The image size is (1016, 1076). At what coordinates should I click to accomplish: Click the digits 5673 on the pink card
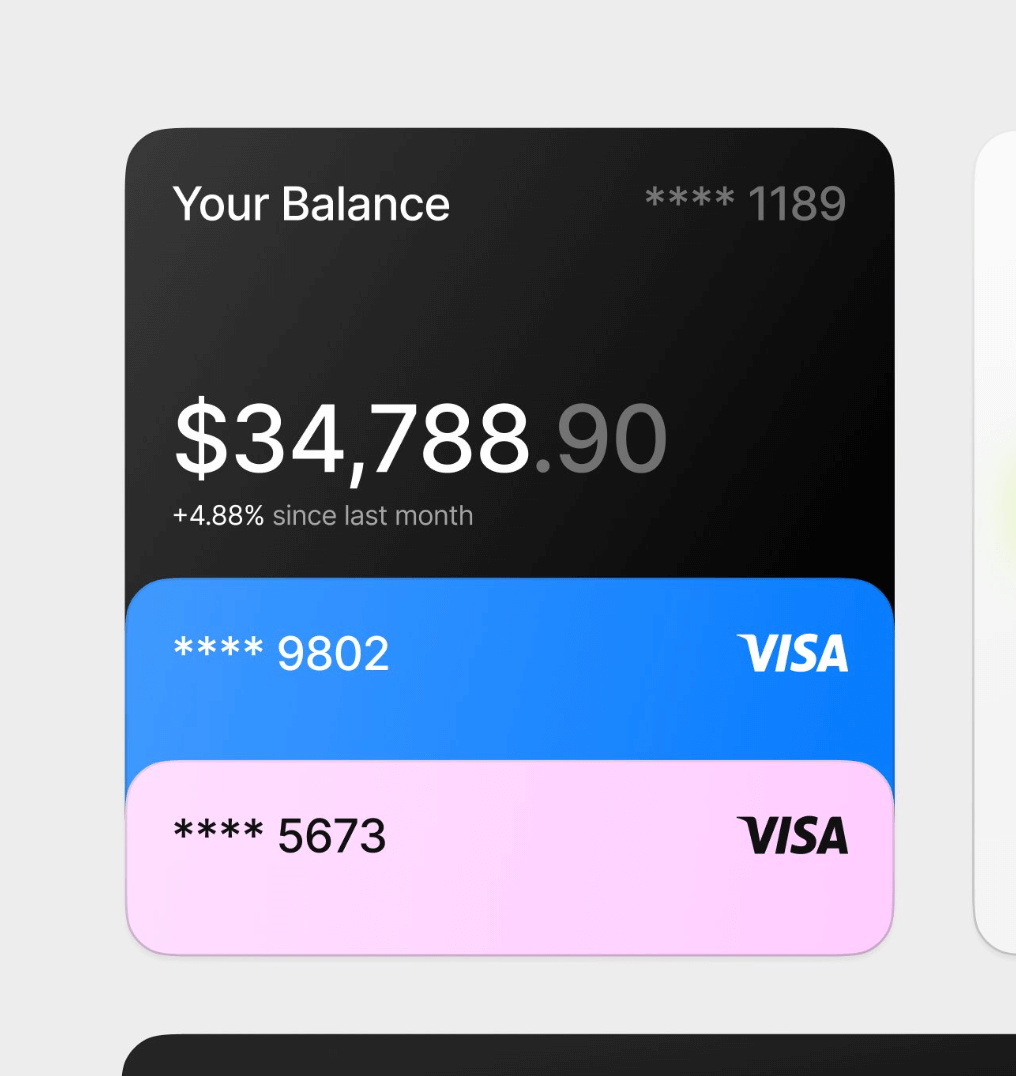pyautogui.click(x=332, y=837)
